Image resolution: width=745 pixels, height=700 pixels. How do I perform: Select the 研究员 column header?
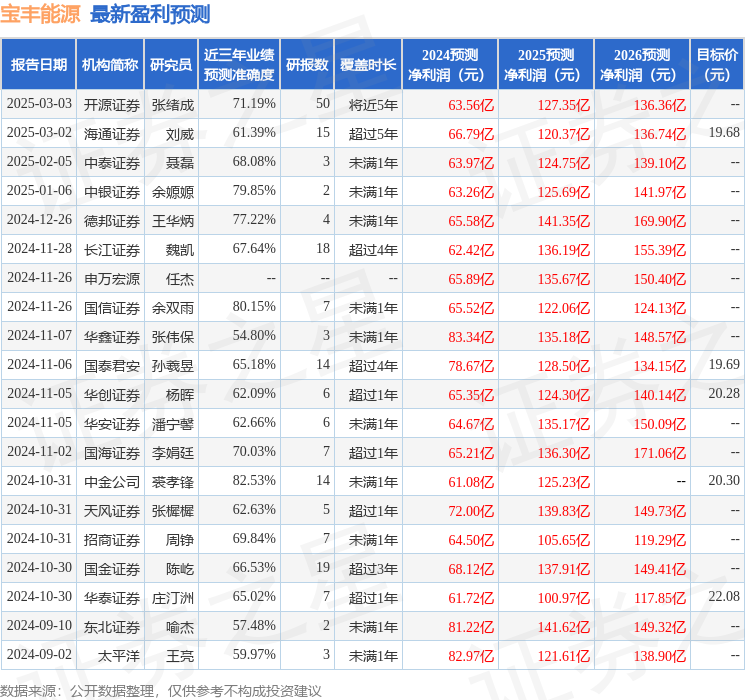pos(171,65)
